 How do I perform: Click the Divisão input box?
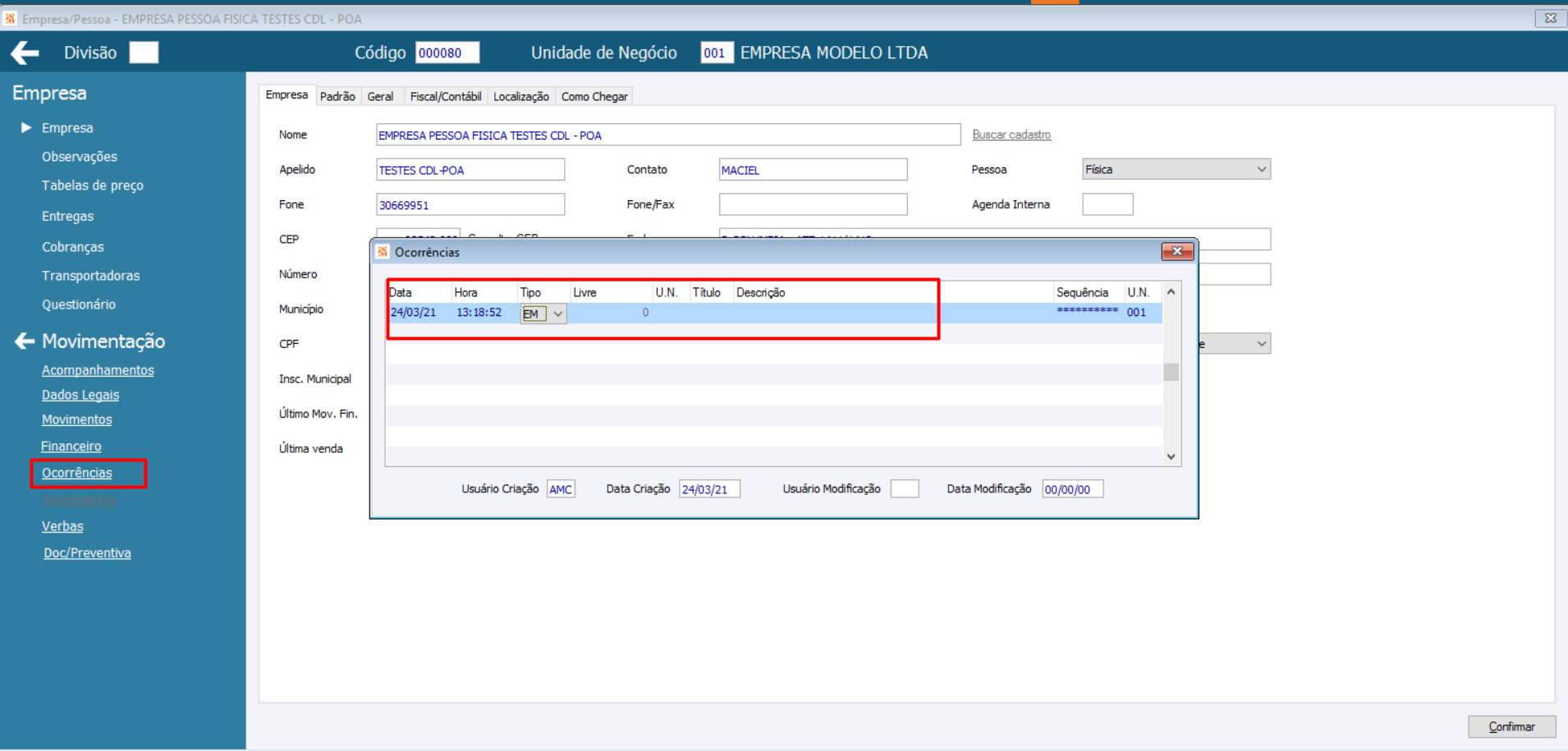click(144, 53)
